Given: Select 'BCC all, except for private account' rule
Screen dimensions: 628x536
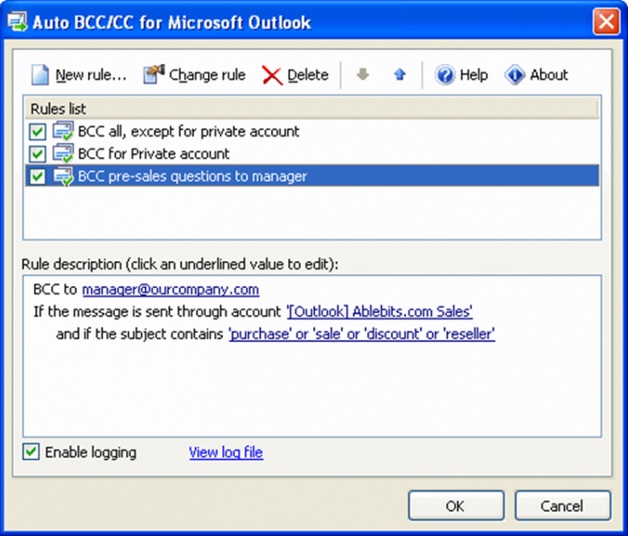Looking at the screenshot, I should point(188,131).
